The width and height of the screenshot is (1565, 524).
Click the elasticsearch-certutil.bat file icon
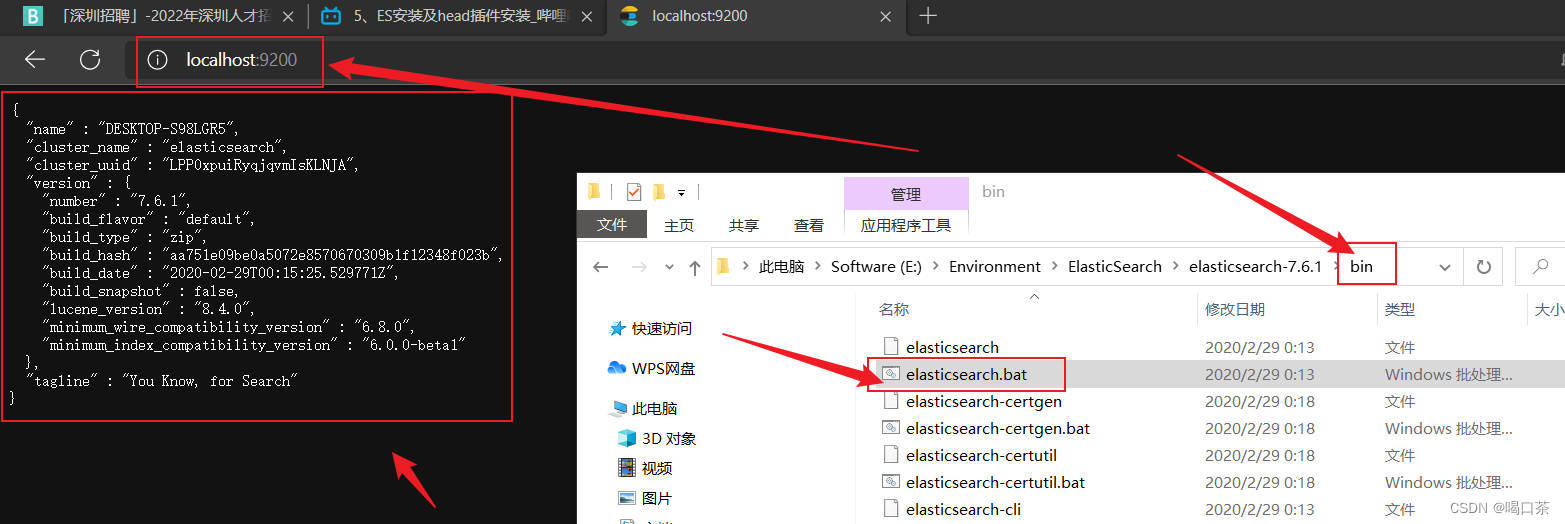[890, 482]
